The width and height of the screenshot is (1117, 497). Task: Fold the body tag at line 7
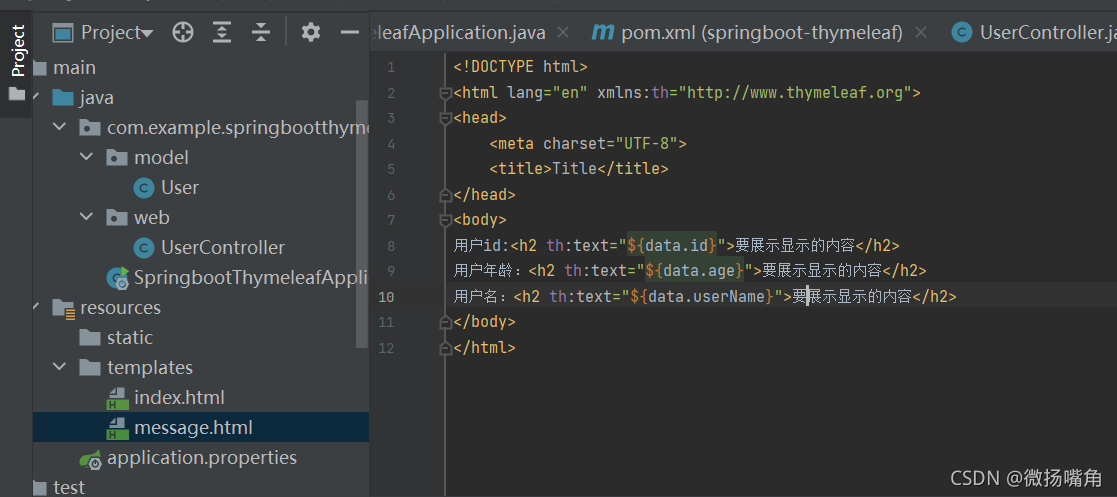(x=446, y=219)
